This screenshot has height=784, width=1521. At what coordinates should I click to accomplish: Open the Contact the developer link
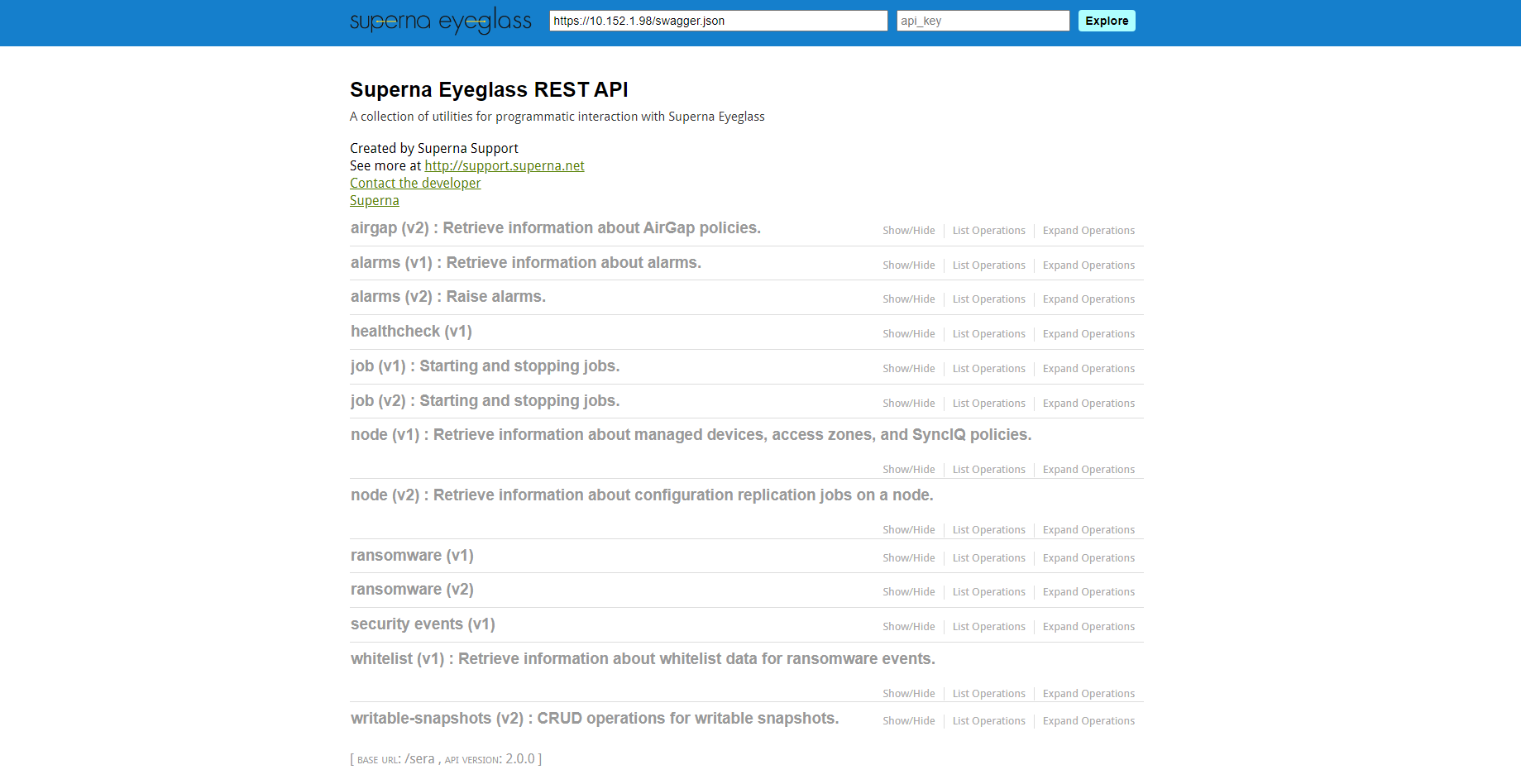tap(415, 183)
